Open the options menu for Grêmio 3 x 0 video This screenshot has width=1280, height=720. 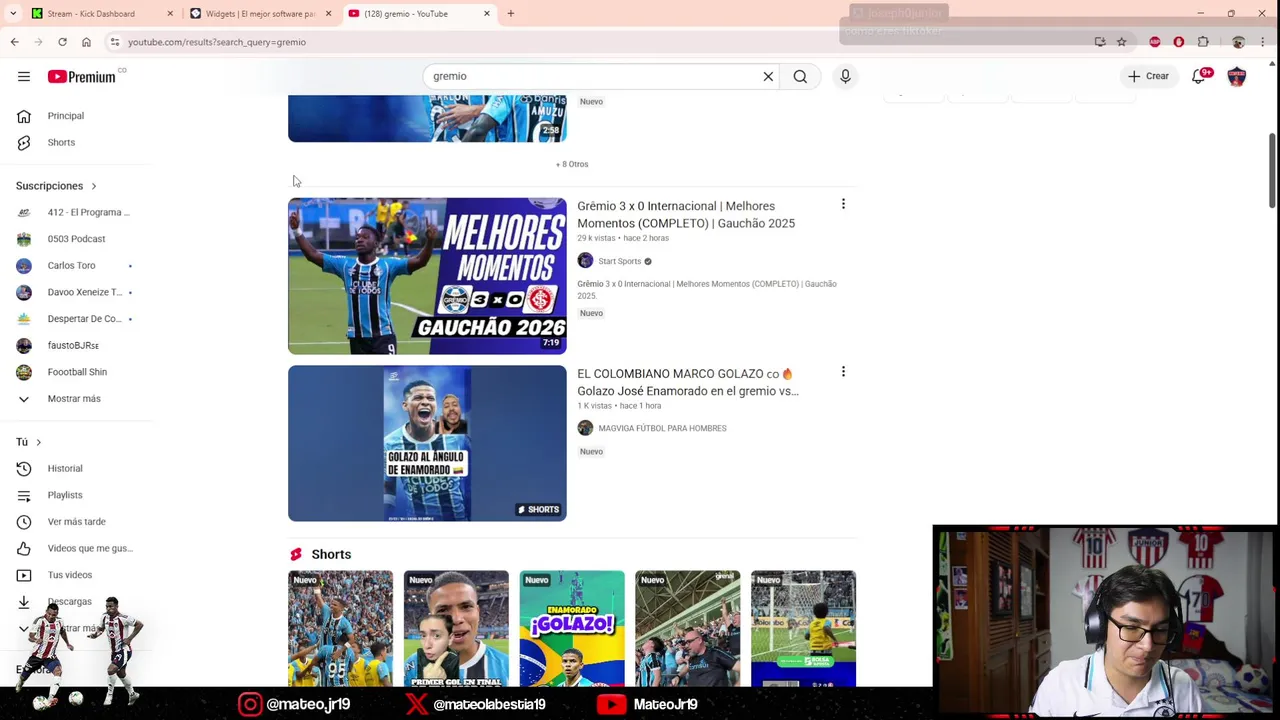pos(843,204)
